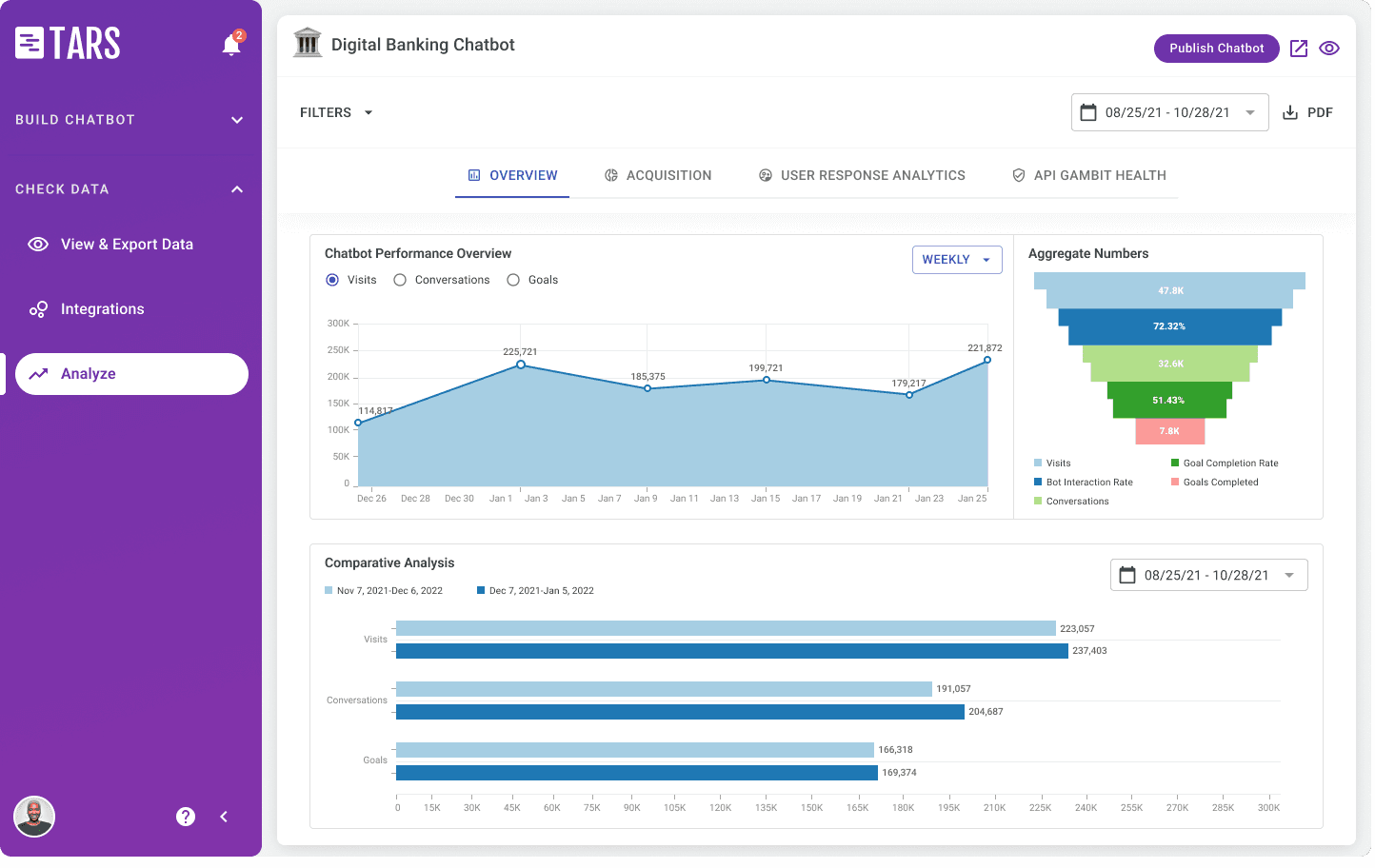
Task: Expand the Build Chatbot section
Action: [x=130, y=120]
